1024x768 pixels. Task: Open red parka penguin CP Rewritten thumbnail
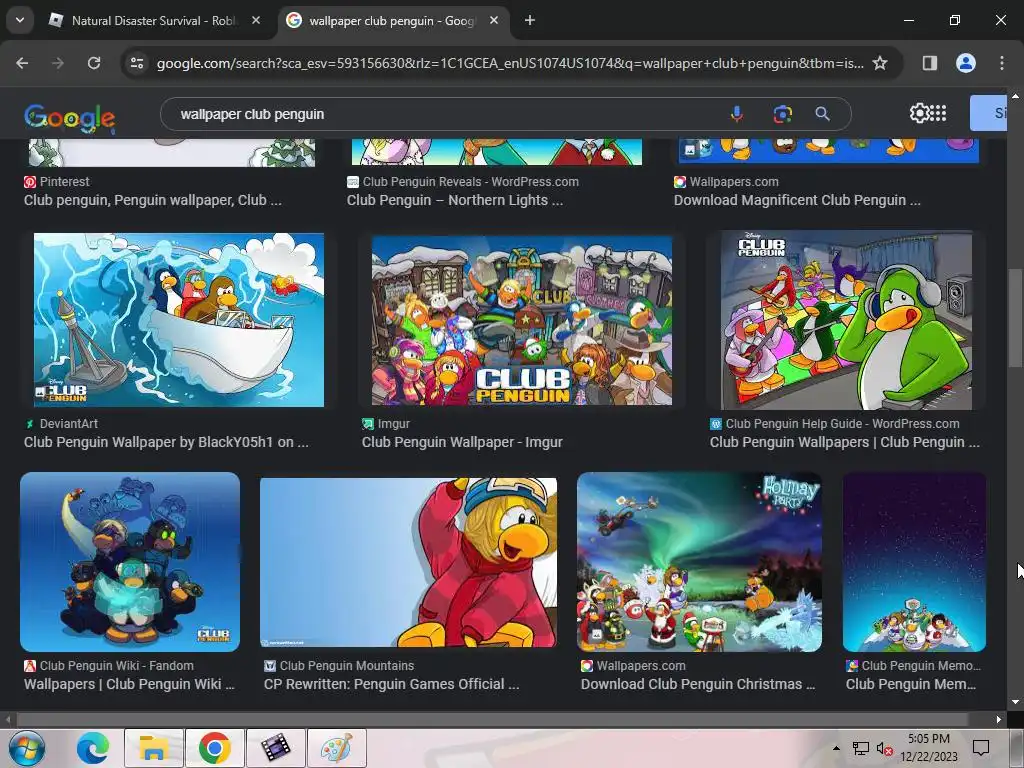point(408,563)
